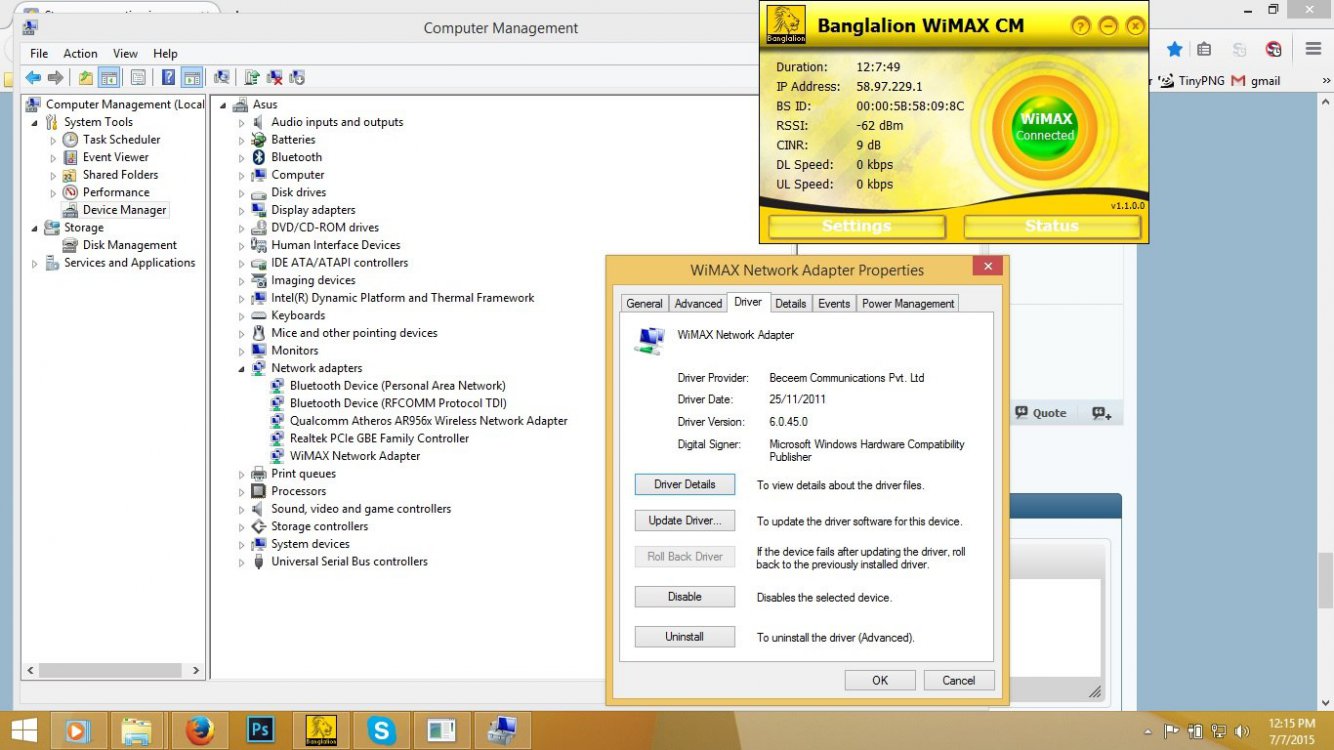Click Windows Start button on taskbar

pos(22,731)
